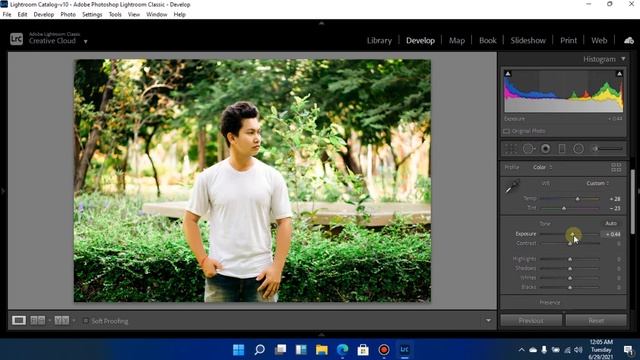Switch to the Print module
Image resolution: width=640 pixels, height=360 pixels.
pos(569,40)
